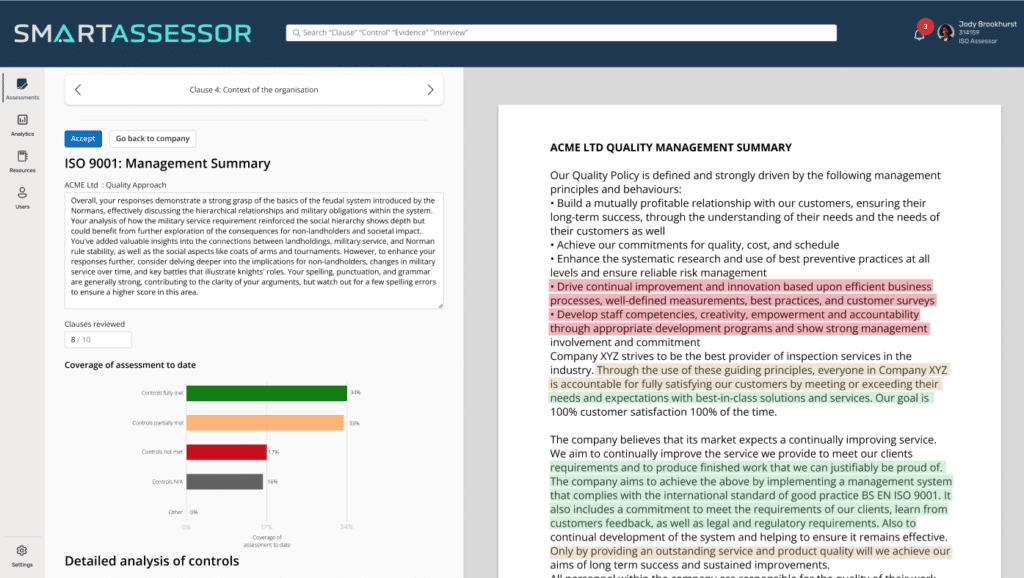The width and height of the screenshot is (1024, 578).
Task: Click the Controls N/A chart label
Action: [167, 482]
